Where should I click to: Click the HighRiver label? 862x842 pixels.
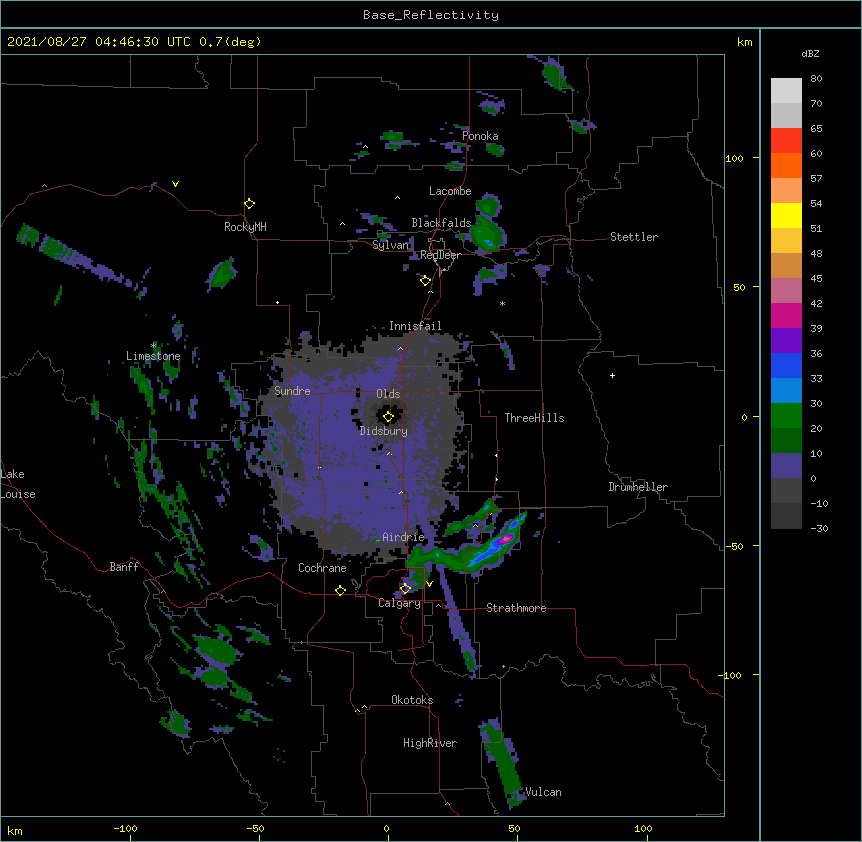[x=430, y=743]
